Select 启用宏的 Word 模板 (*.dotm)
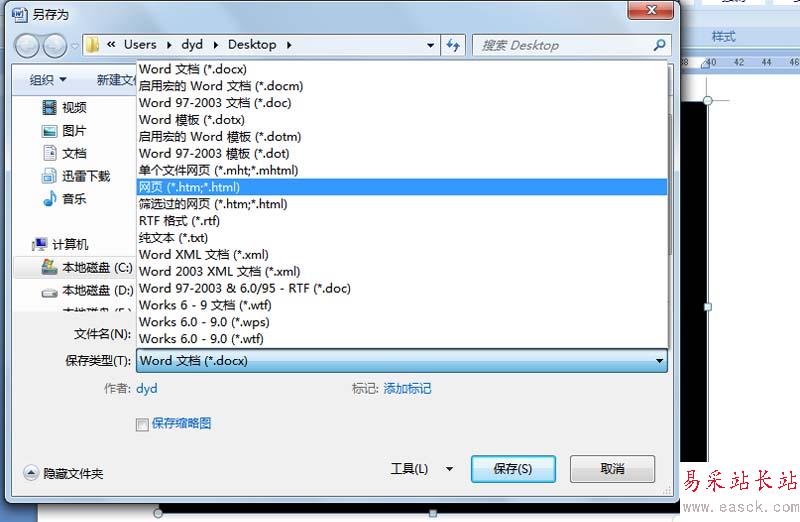800x522 pixels. click(x=402, y=136)
